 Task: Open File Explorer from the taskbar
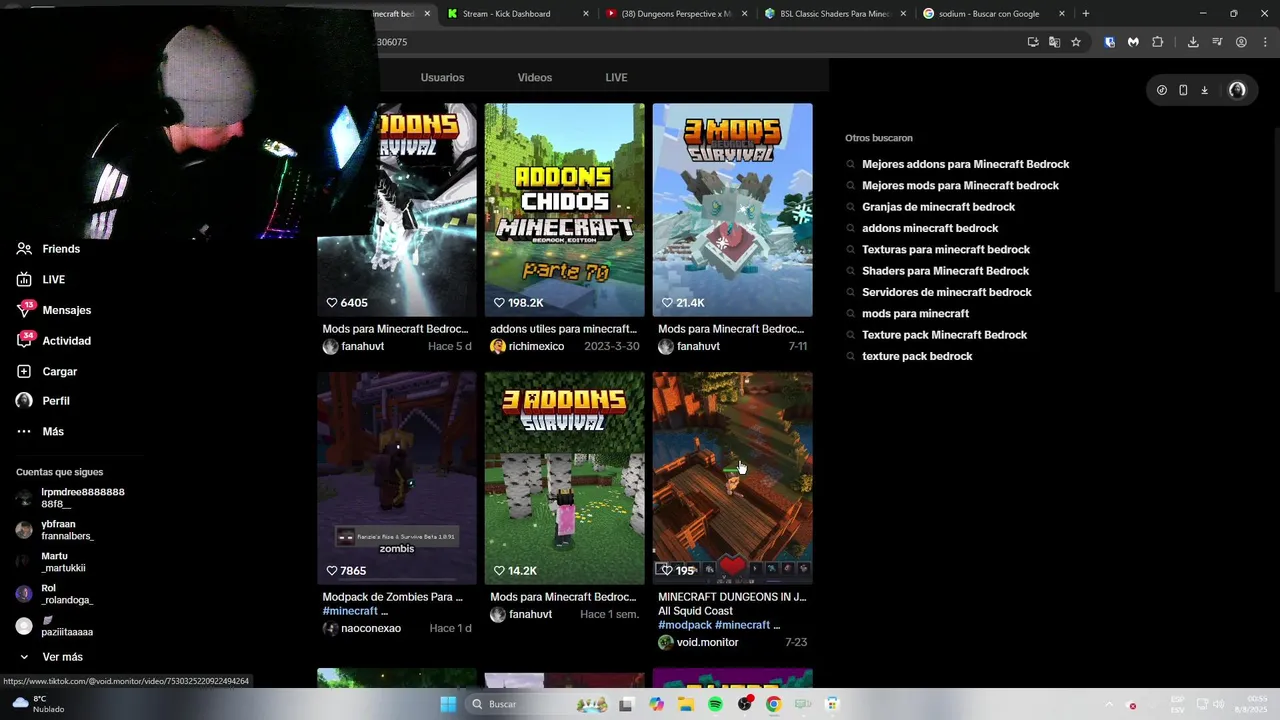point(686,704)
